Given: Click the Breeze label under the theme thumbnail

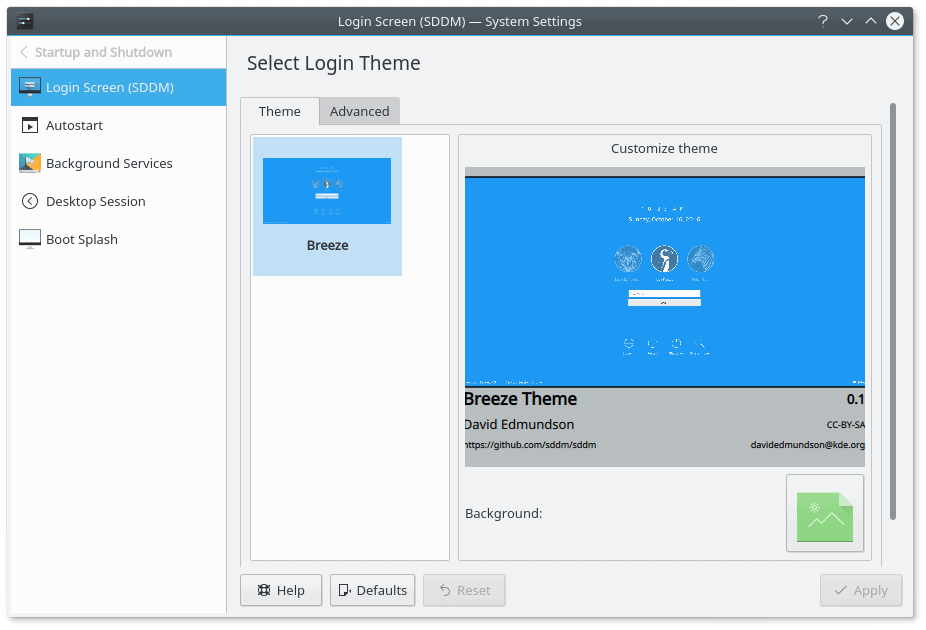Looking at the screenshot, I should [328, 246].
